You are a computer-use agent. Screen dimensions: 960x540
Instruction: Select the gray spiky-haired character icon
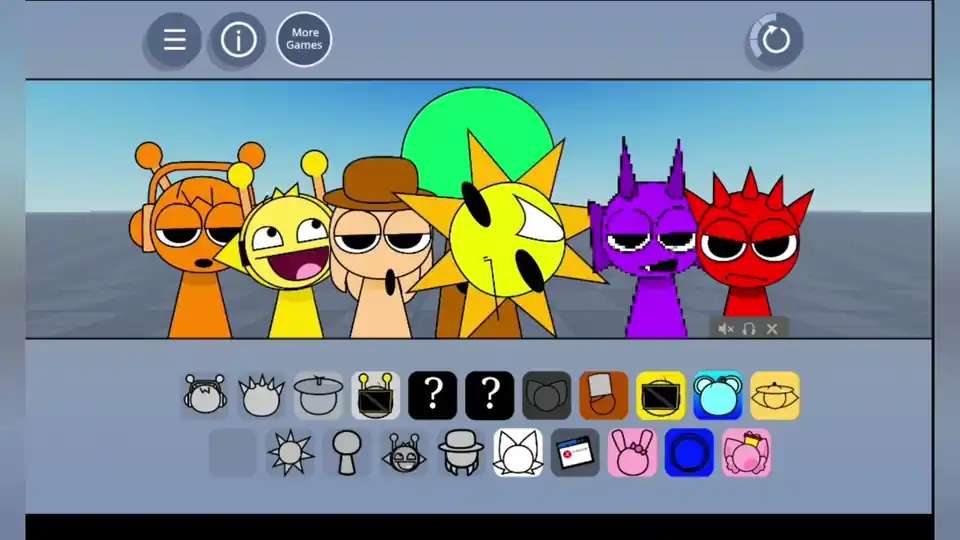click(x=261, y=396)
